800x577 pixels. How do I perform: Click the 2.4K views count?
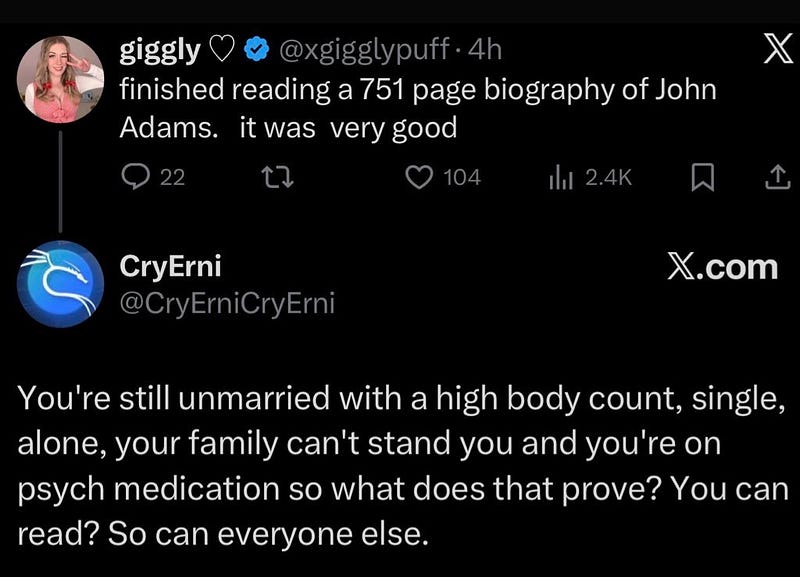607,178
